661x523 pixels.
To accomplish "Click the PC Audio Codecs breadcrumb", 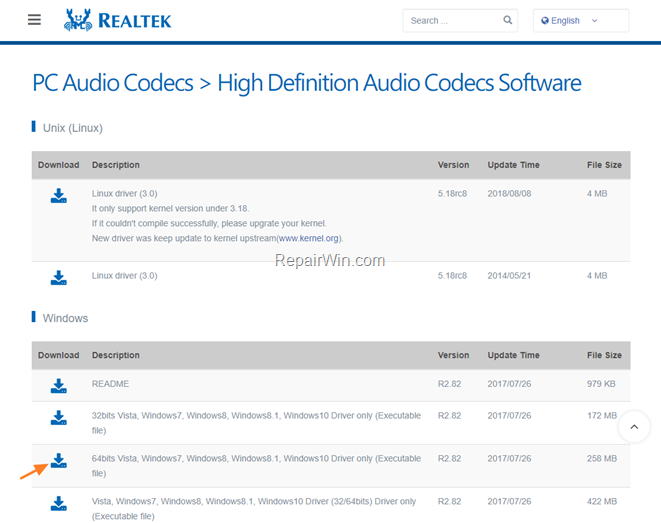I will point(113,82).
